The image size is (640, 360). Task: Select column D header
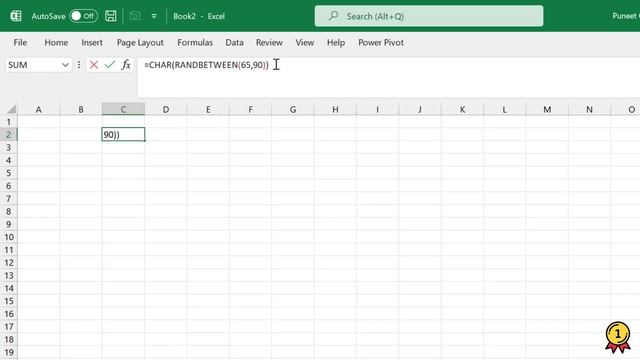pos(166,109)
